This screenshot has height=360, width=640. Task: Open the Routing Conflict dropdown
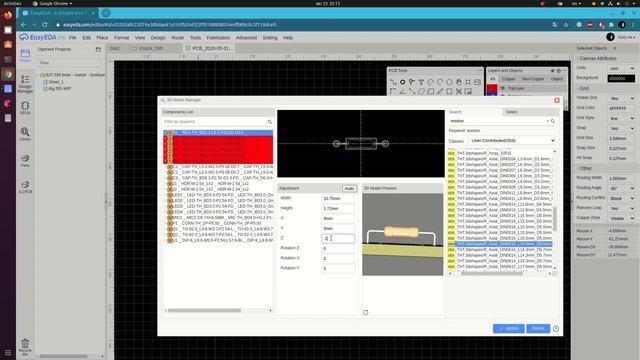(622, 198)
